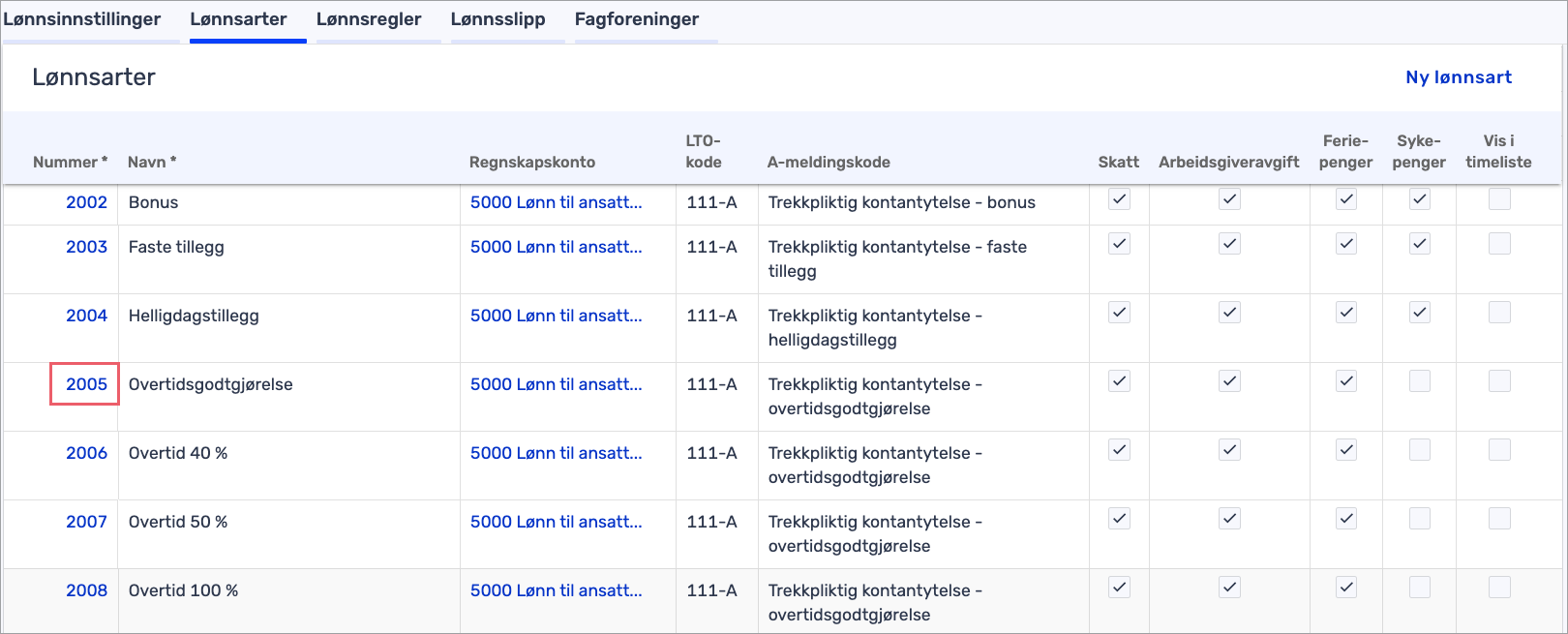
Task: Open wage type number 2005
Action: coord(86,384)
